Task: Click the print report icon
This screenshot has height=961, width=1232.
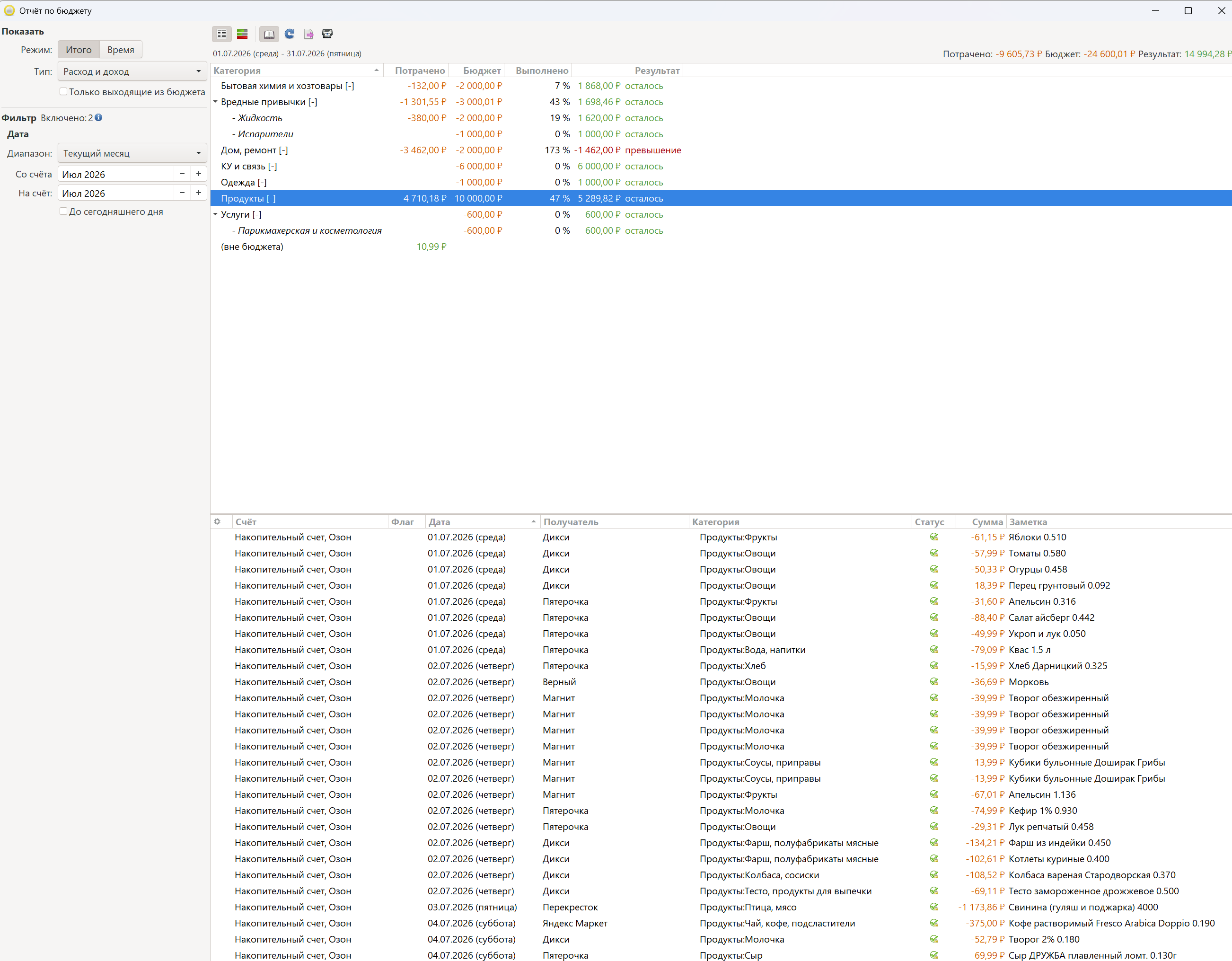Action: click(x=327, y=34)
